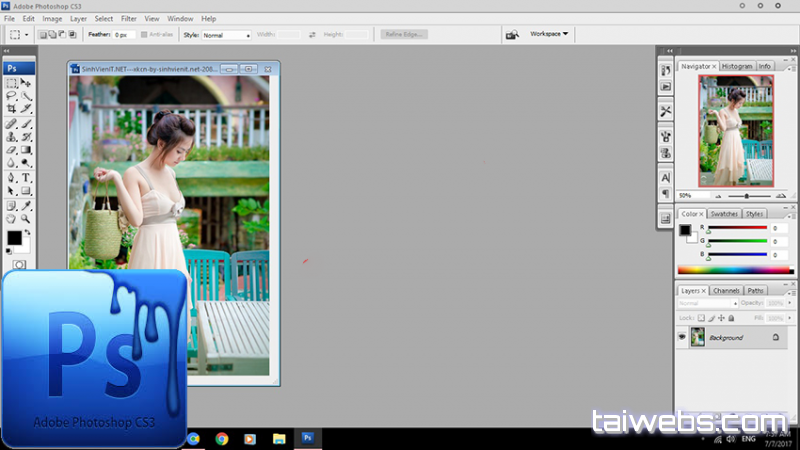Screen dimensions: 800x450
Task: Click the Feather input field
Action: click(124, 34)
